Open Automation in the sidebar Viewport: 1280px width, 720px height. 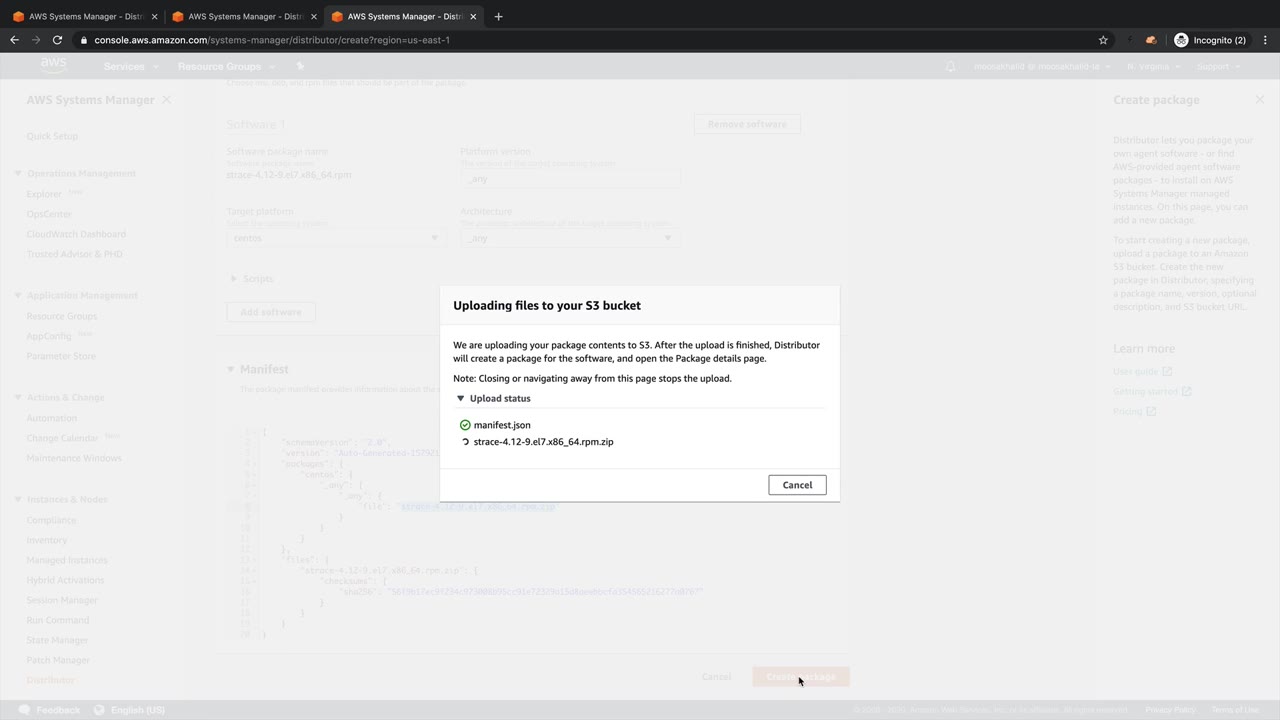coord(51,418)
